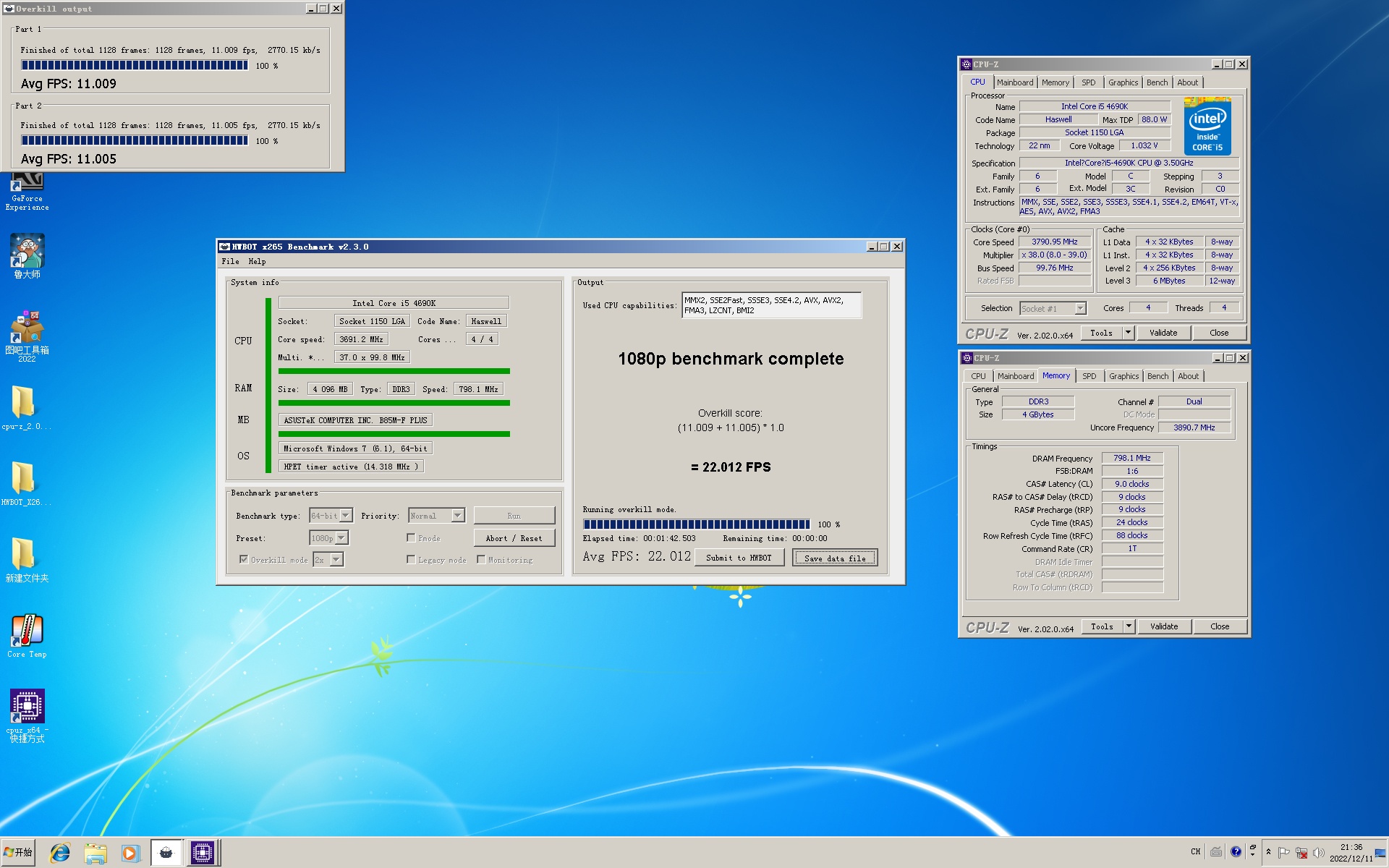
Task: Toggle the Legacy mode checkbox
Action: (411, 559)
